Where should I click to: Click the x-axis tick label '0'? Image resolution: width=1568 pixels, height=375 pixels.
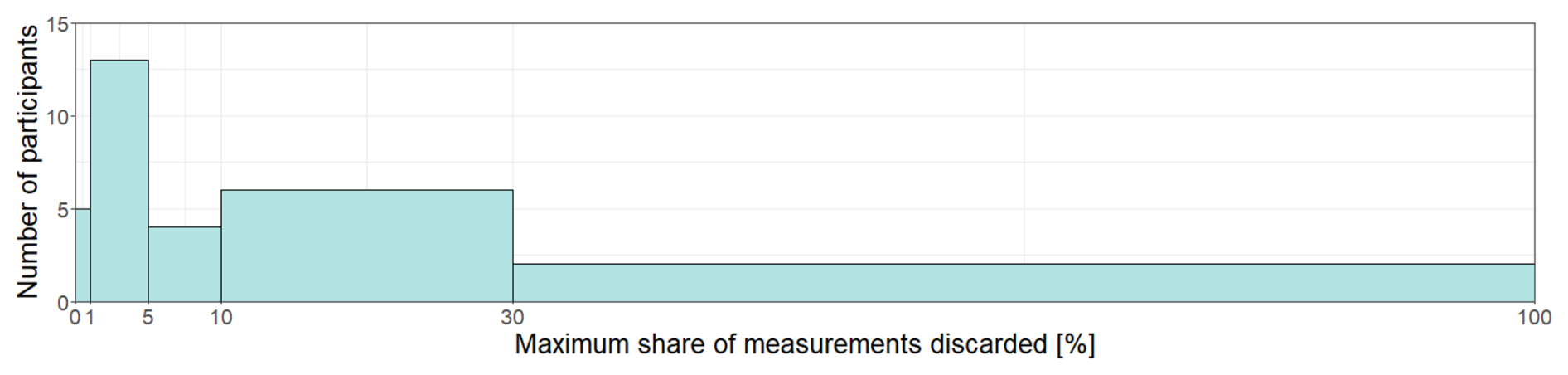pos(75,318)
